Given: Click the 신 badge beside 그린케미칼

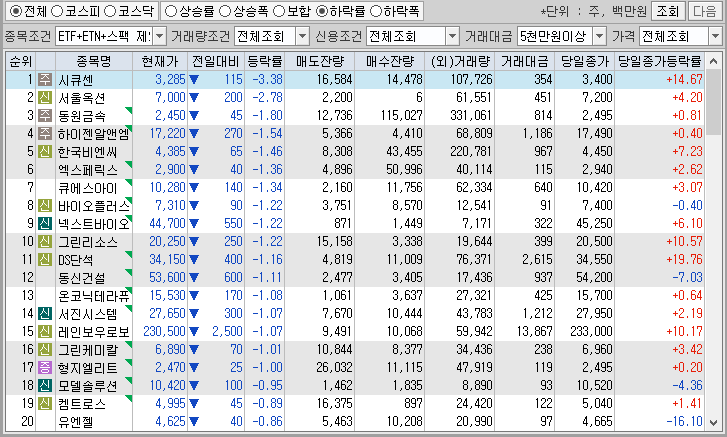Looking at the screenshot, I should (x=45, y=349).
